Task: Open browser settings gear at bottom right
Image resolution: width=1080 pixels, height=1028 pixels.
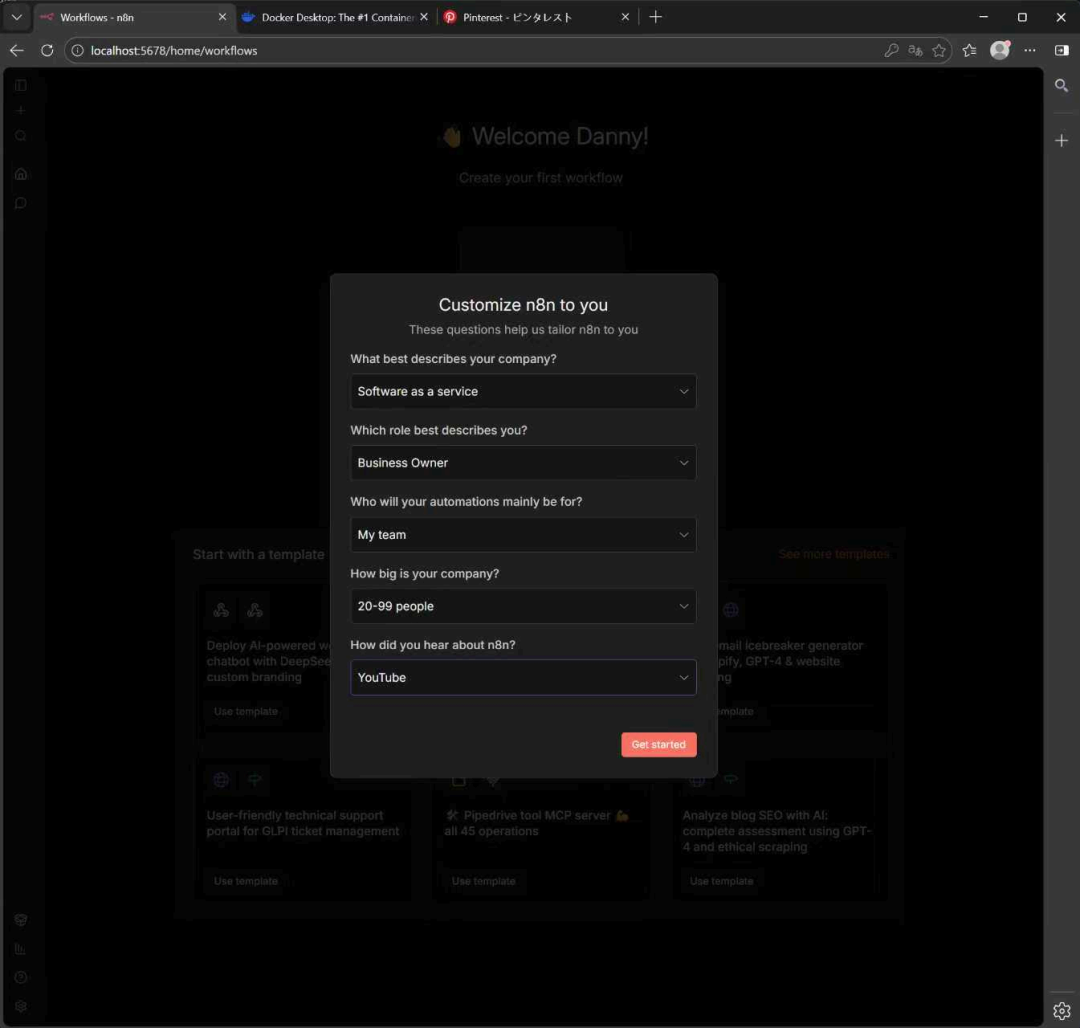Action: point(1062,1011)
